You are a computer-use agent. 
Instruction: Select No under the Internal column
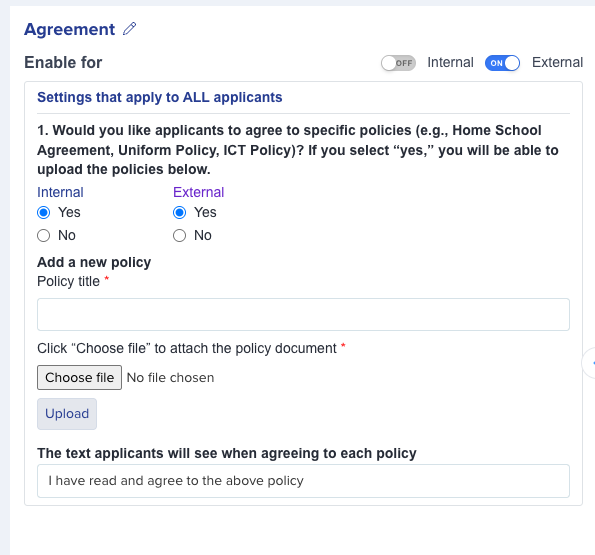(x=44, y=236)
